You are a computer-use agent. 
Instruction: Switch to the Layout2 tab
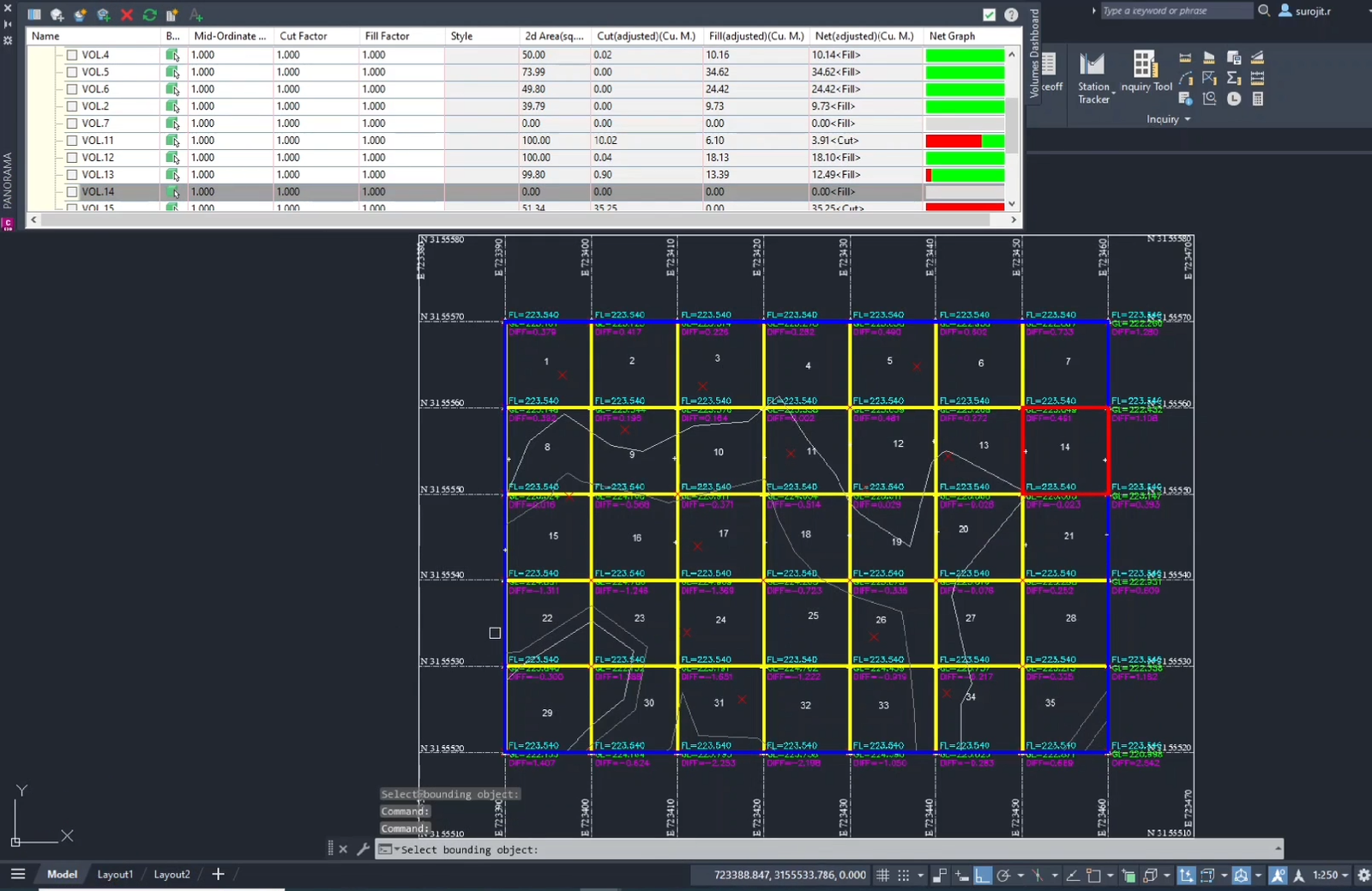171,875
